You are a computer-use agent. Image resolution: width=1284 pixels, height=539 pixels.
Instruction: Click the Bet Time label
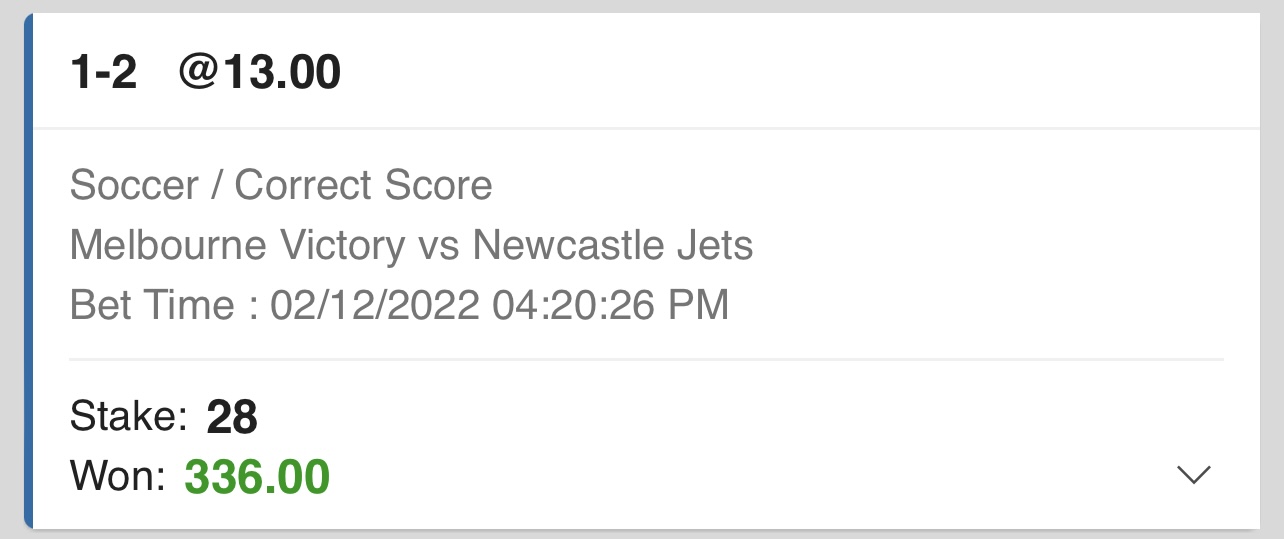(153, 305)
